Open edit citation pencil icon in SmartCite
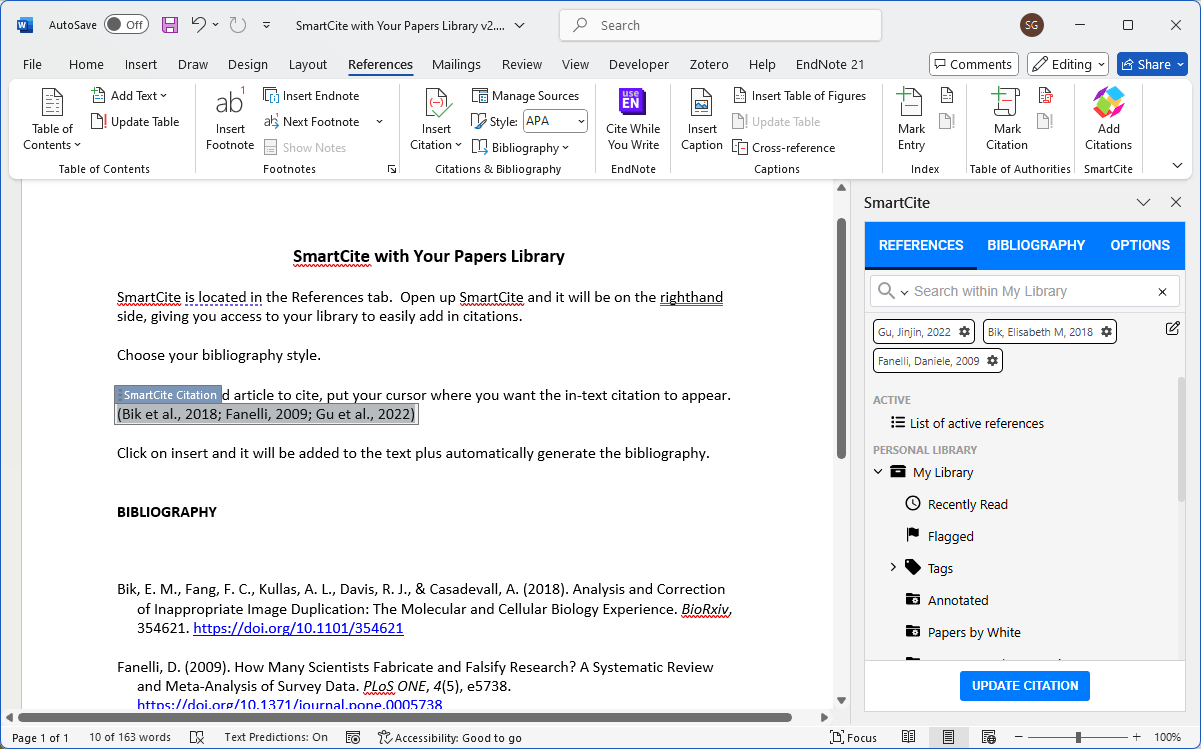The height and width of the screenshot is (749, 1201). [x=1172, y=329]
